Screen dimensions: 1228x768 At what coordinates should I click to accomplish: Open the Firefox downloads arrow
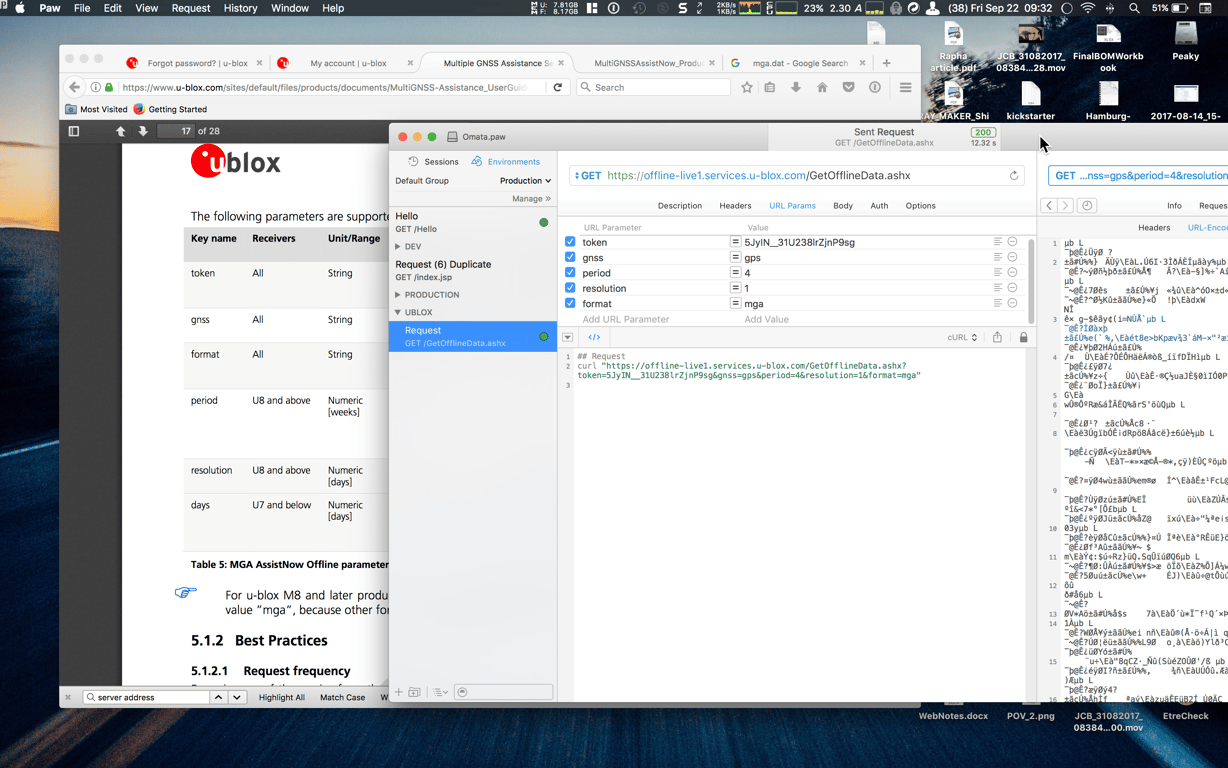[x=796, y=87]
